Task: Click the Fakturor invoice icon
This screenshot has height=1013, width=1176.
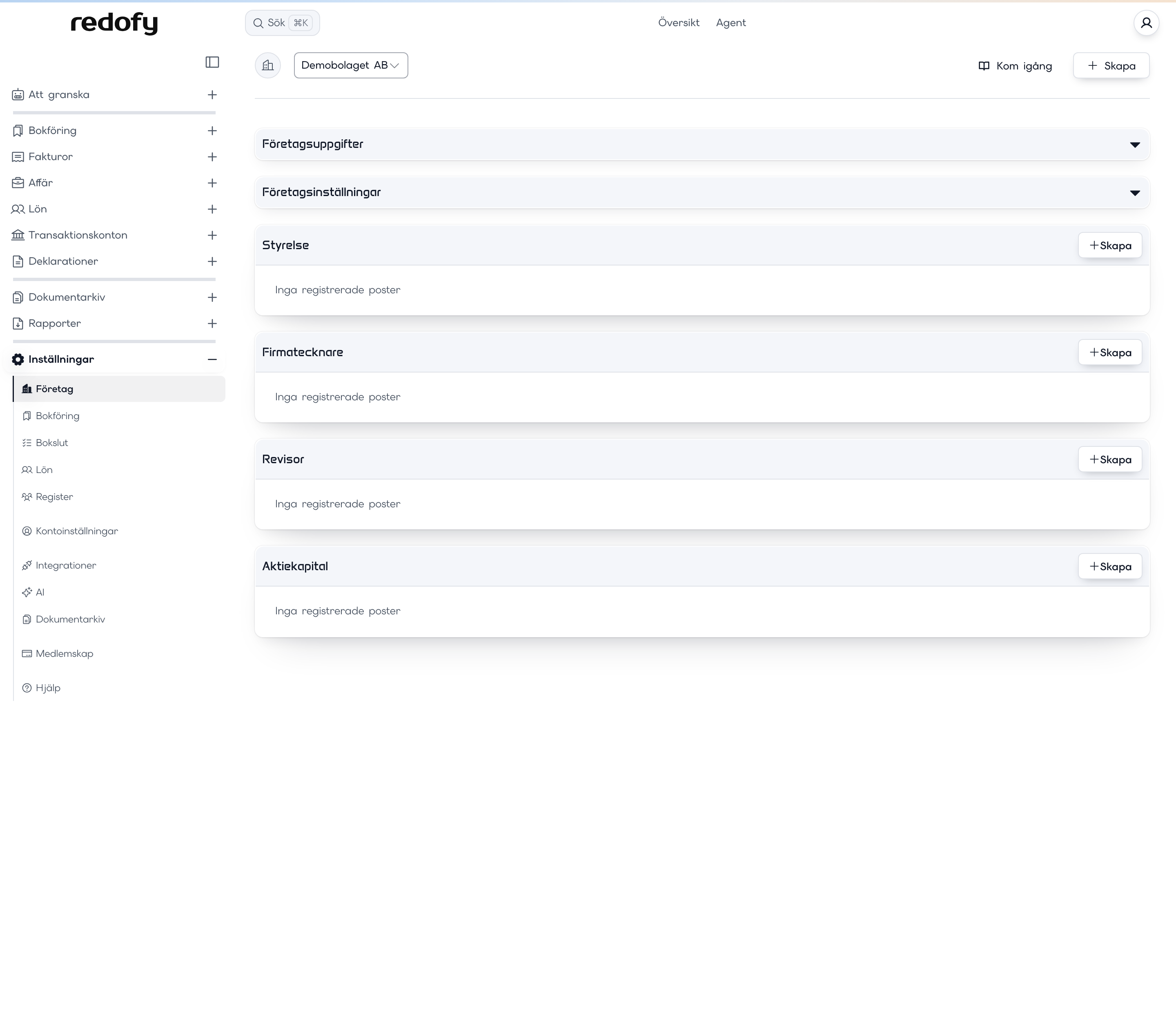Action: pos(18,157)
